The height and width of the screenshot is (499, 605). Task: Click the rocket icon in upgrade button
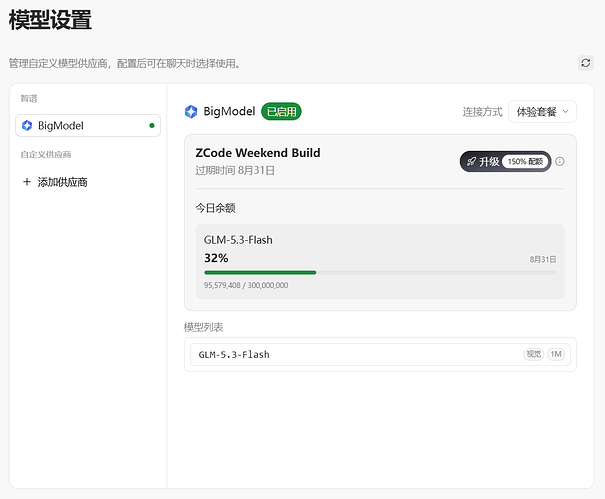[471, 161]
